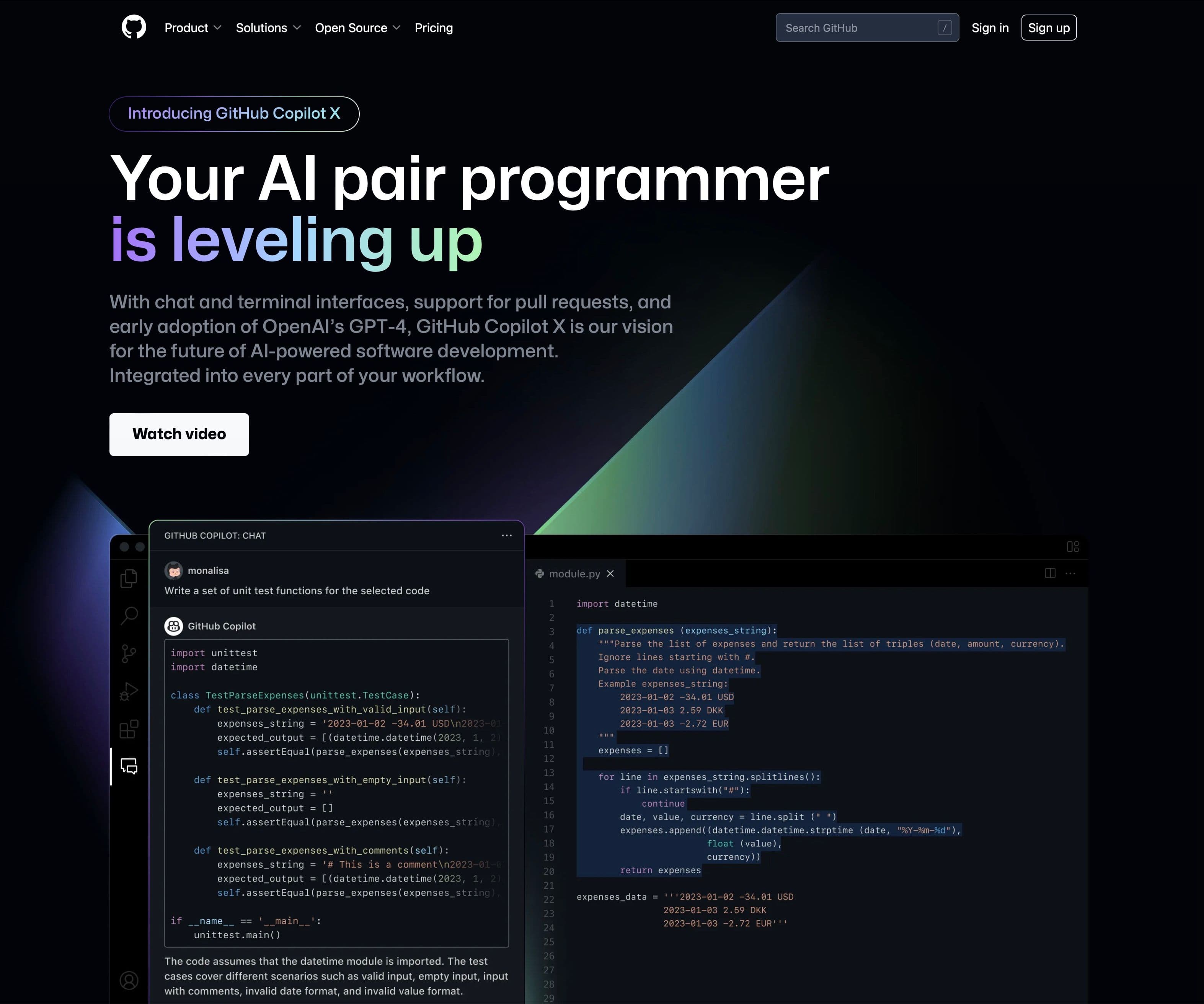Select the Search icon in the sidebar
This screenshot has width=1204, height=1004.
(x=129, y=616)
